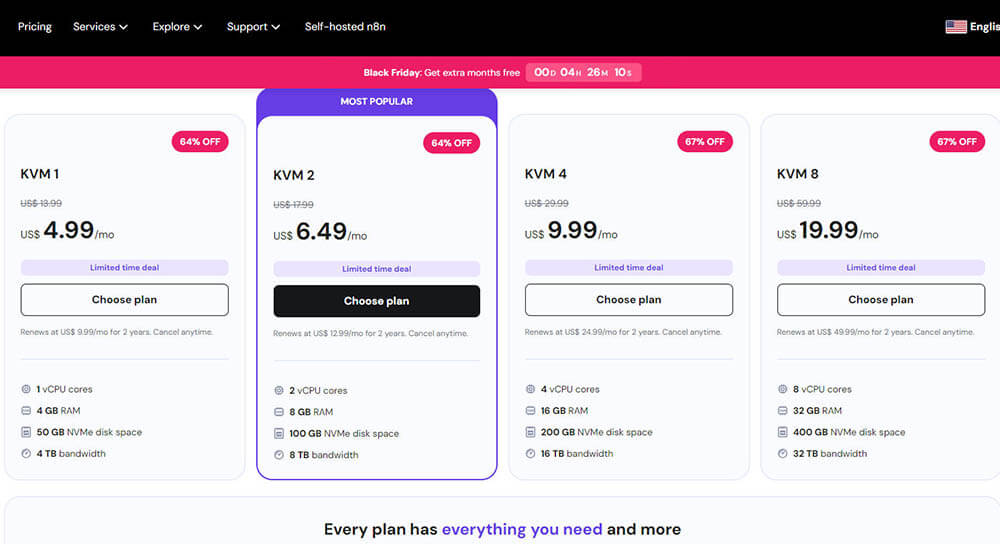Click the disk icon beside 100 GB NVMe
This screenshot has height=544, width=1000.
[278, 434]
